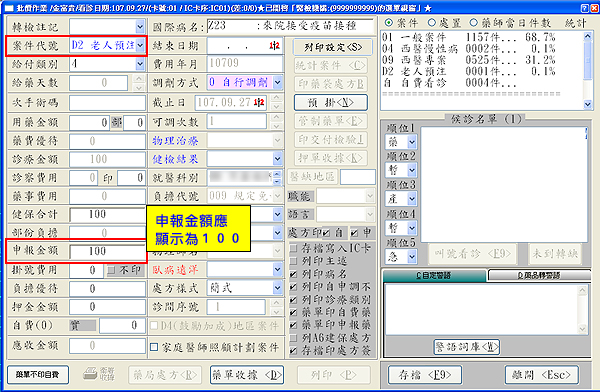Click scroll-up arrow of case statistics list
Image resolution: width=600 pixels, height=392 pixels.
pos(588,37)
